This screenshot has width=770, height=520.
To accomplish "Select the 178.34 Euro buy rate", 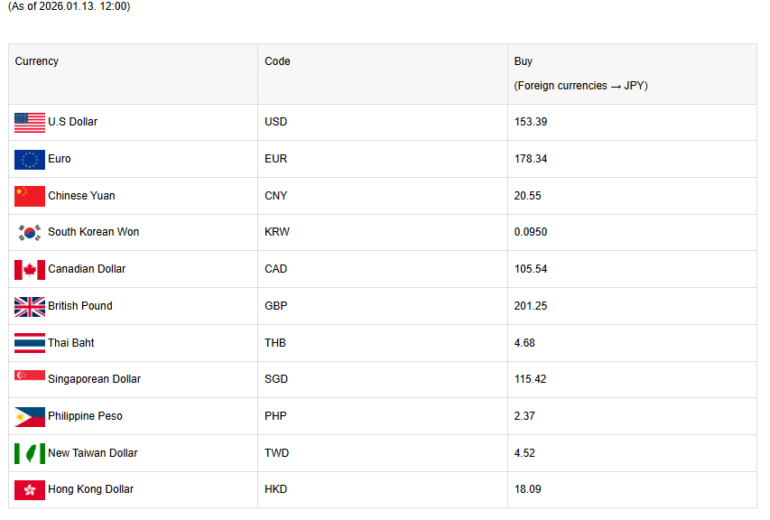I will (530, 159).
